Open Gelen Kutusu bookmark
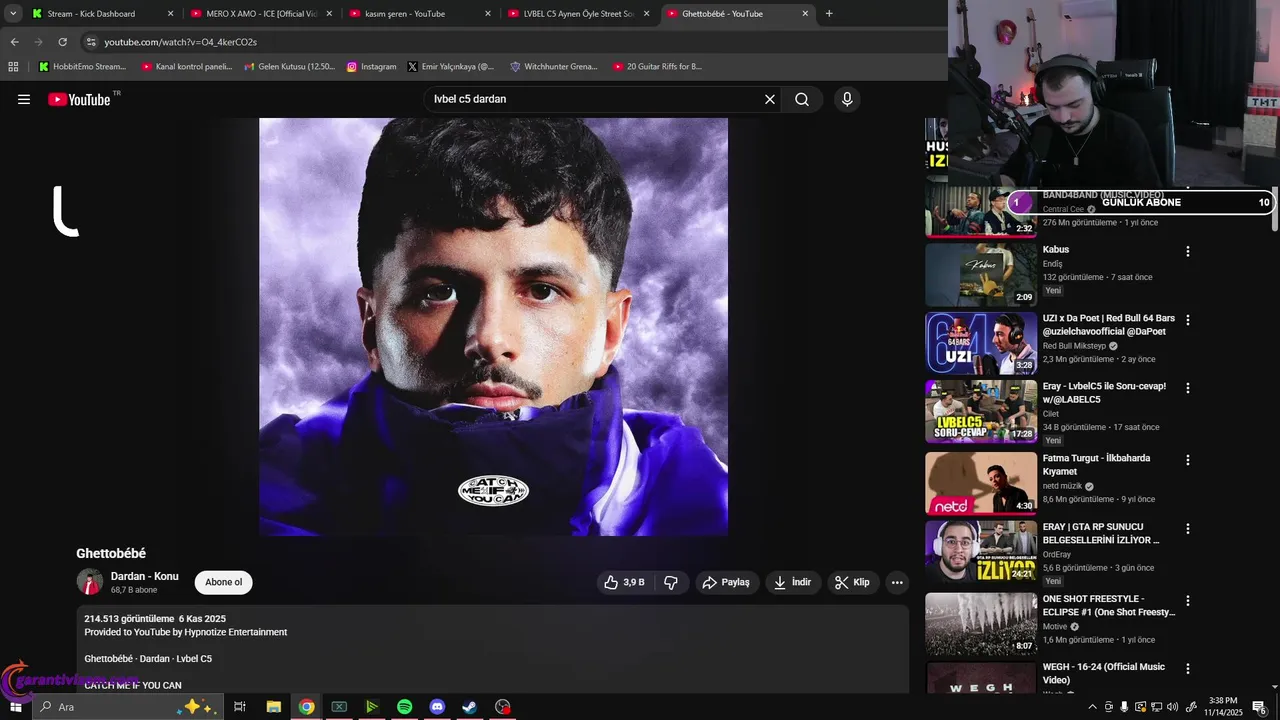 click(289, 67)
